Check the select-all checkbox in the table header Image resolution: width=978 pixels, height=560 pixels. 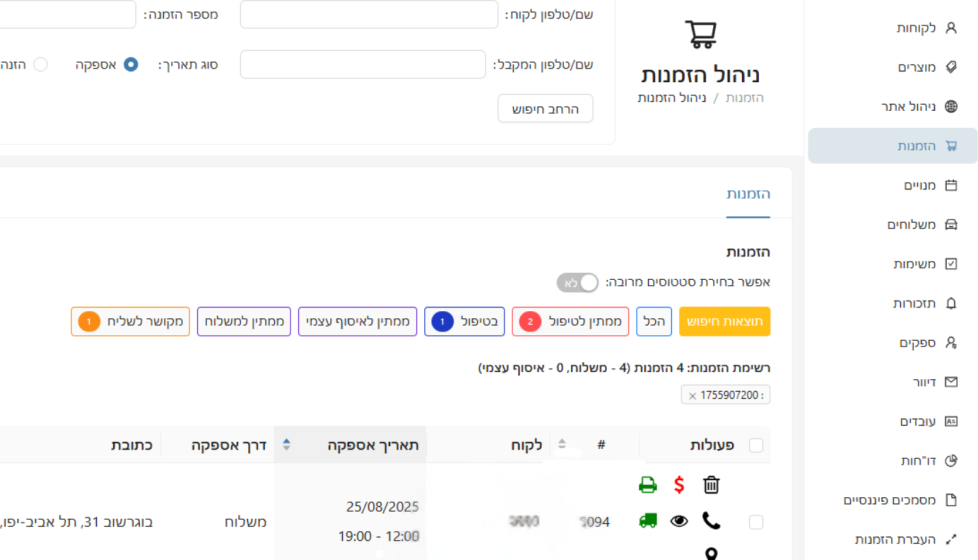755,445
